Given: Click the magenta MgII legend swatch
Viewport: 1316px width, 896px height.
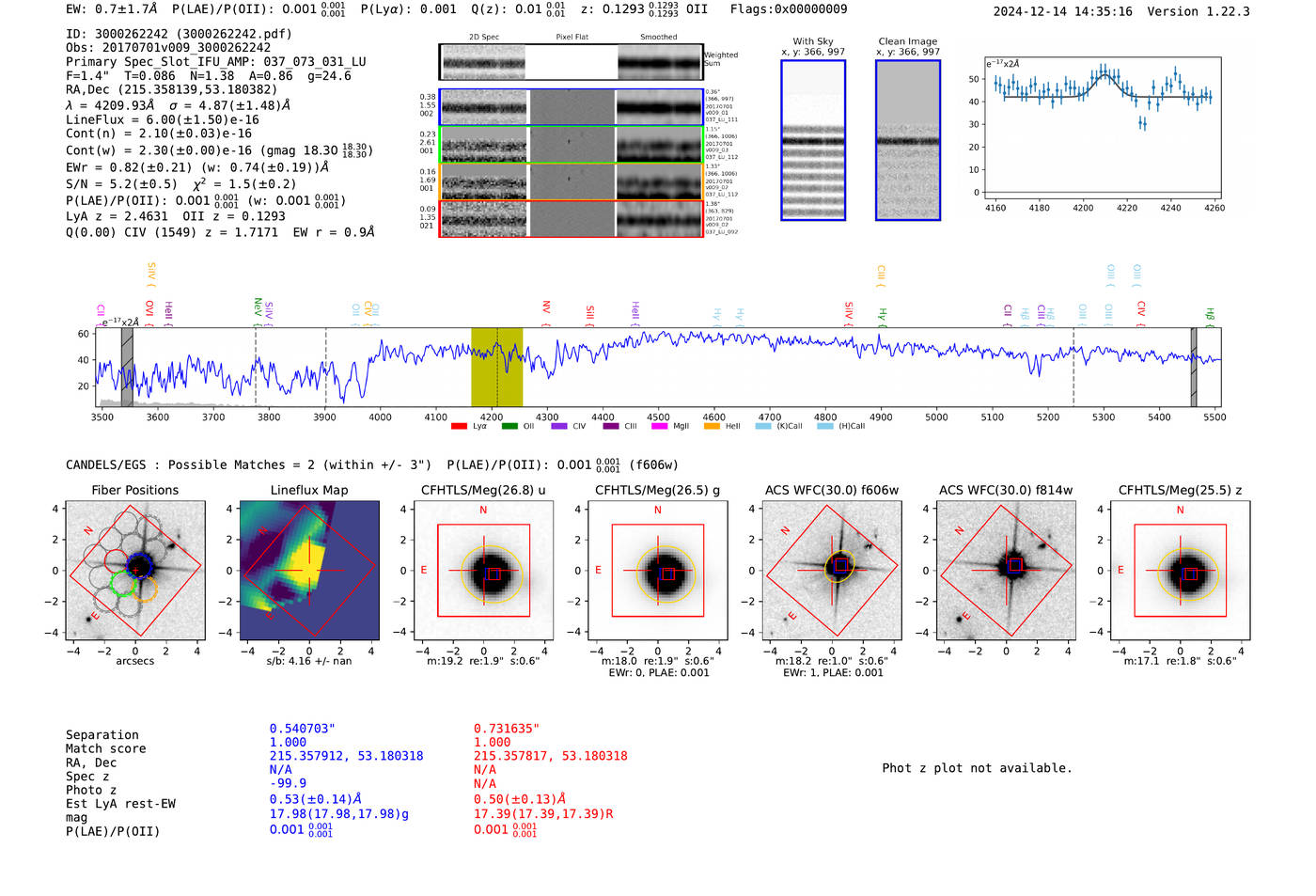Looking at the screenshot, I should click(661, 426).
